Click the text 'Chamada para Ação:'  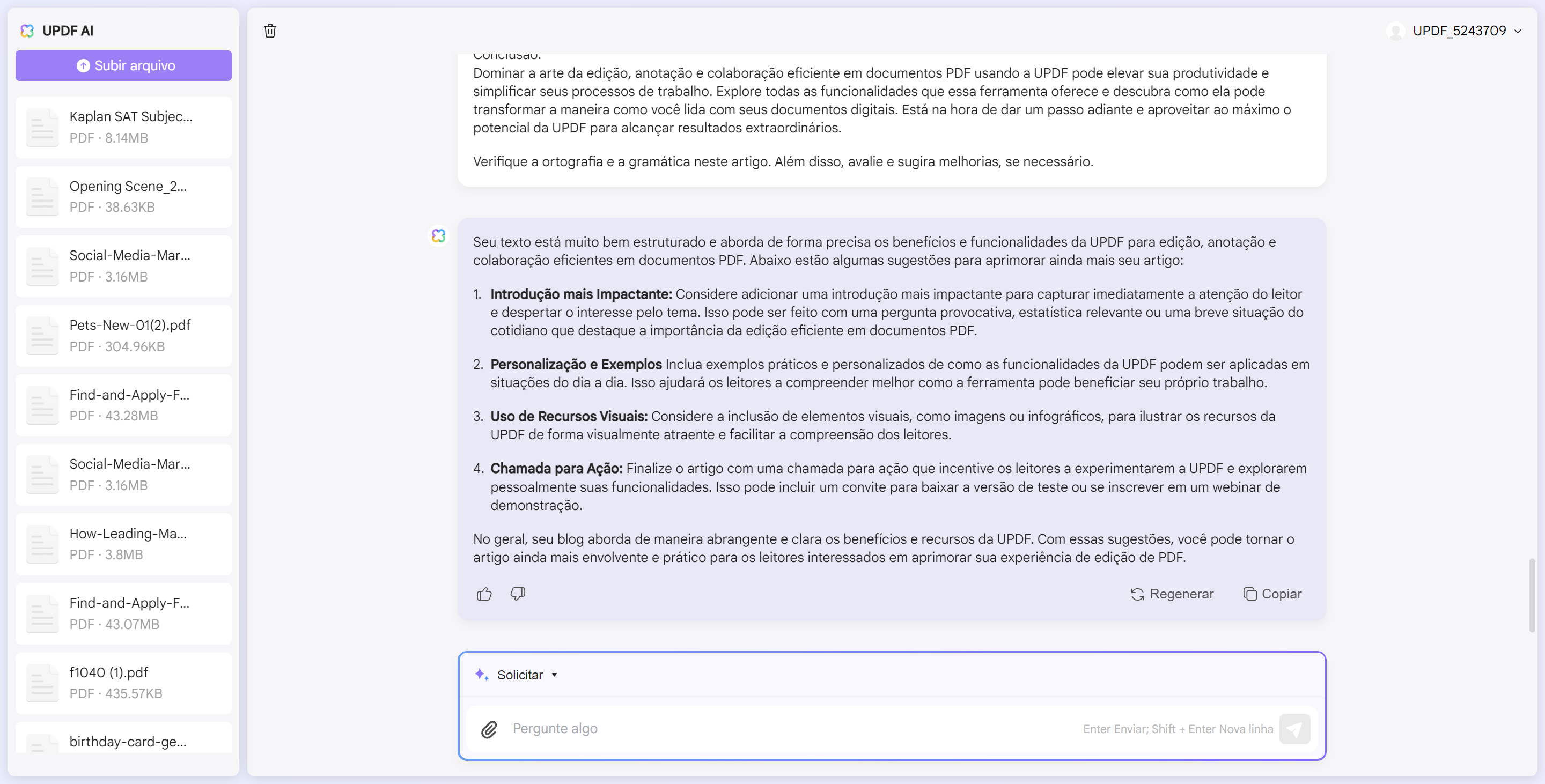click(557, 469)
